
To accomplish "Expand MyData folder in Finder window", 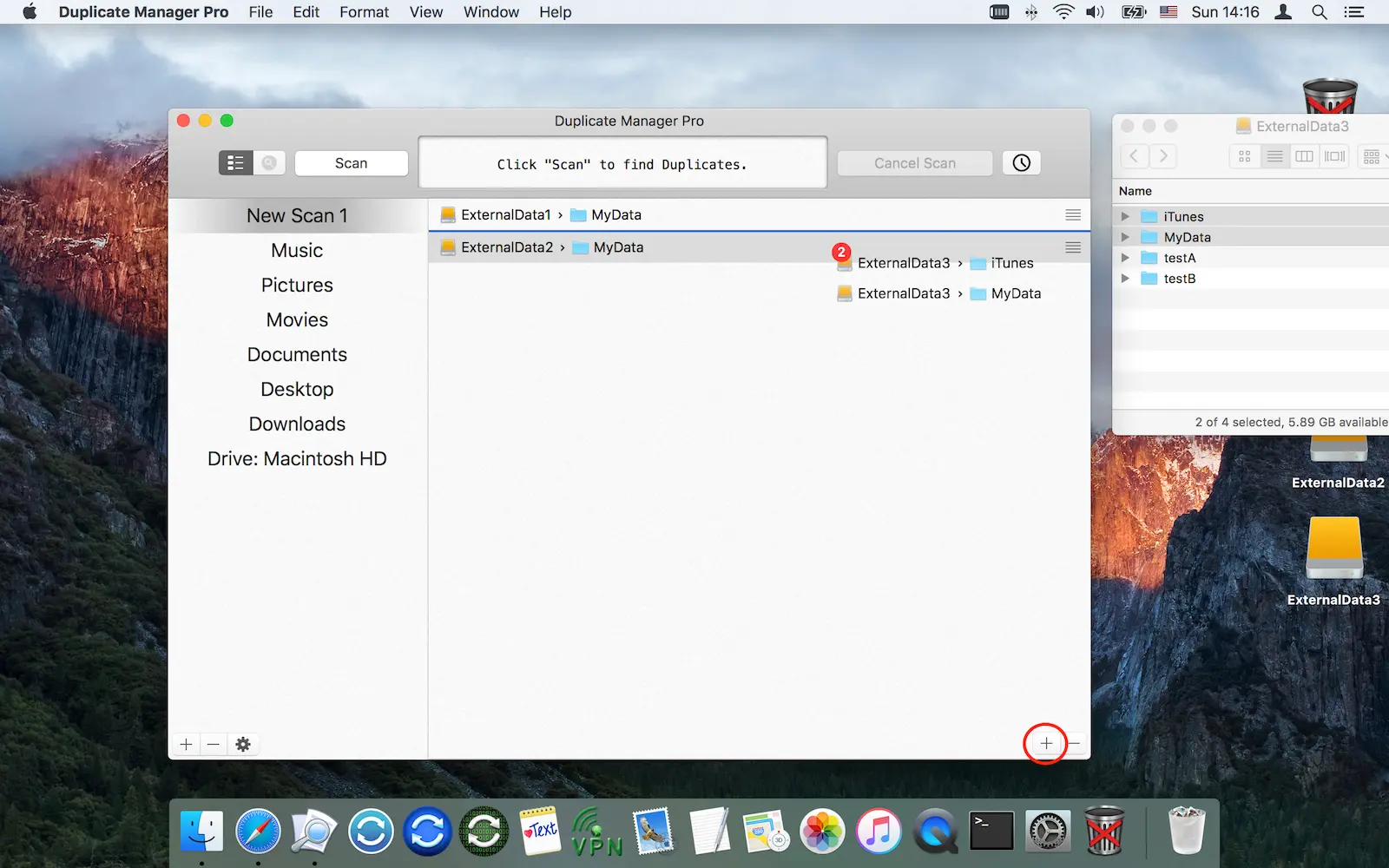I will click(x=1125, y=237).
